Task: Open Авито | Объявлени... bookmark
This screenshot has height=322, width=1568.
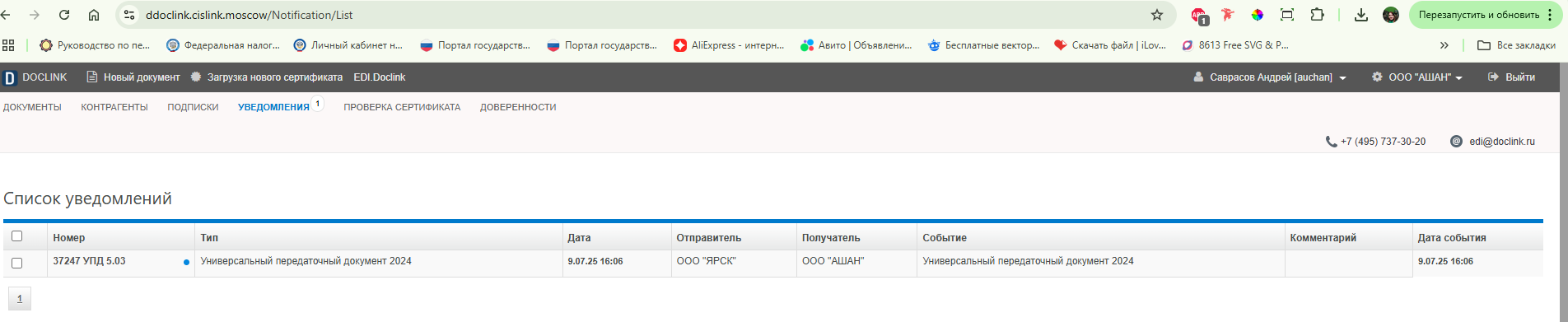Action: (856, 45)
